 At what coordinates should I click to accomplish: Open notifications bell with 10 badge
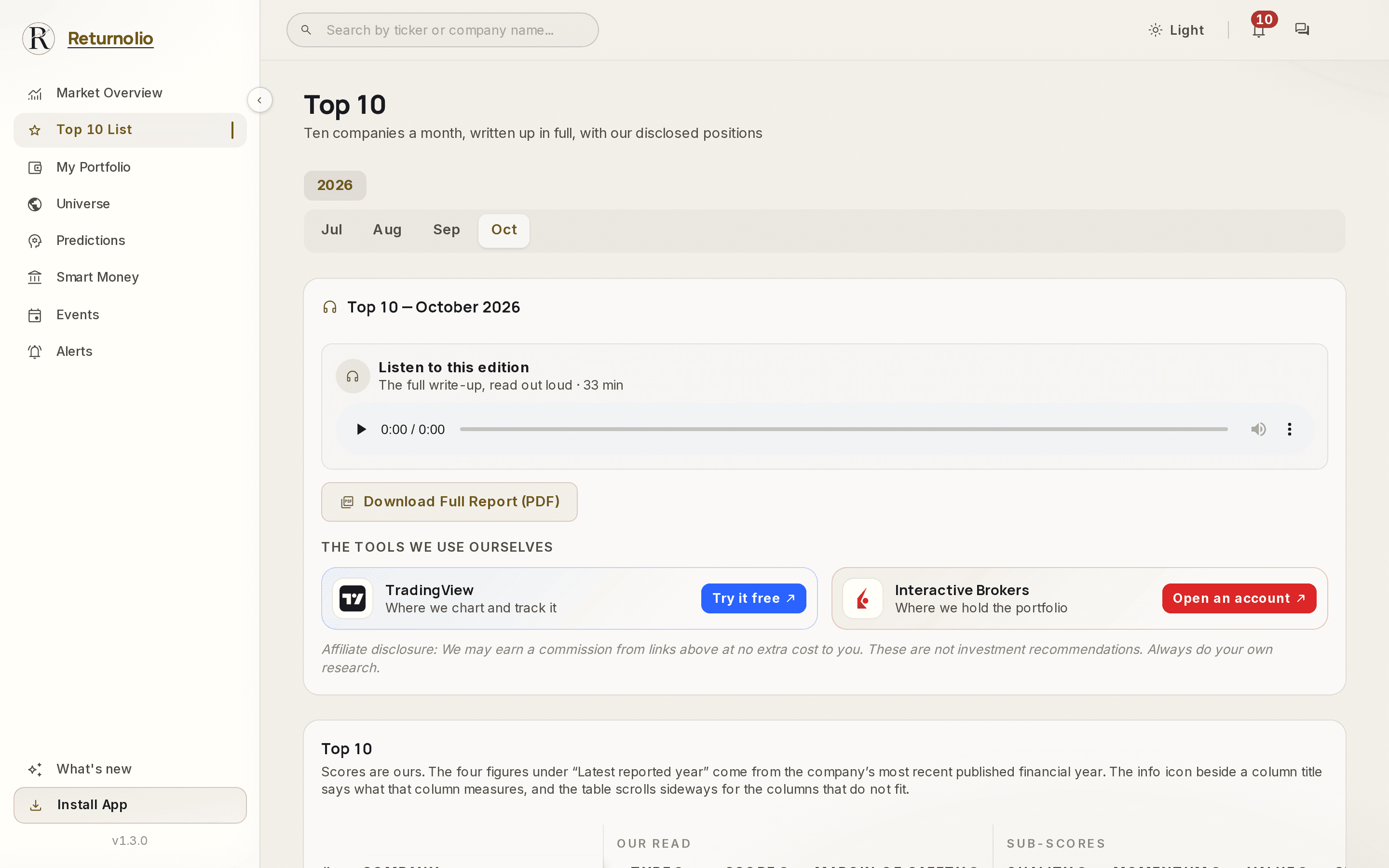click(x=1259, y=30)
